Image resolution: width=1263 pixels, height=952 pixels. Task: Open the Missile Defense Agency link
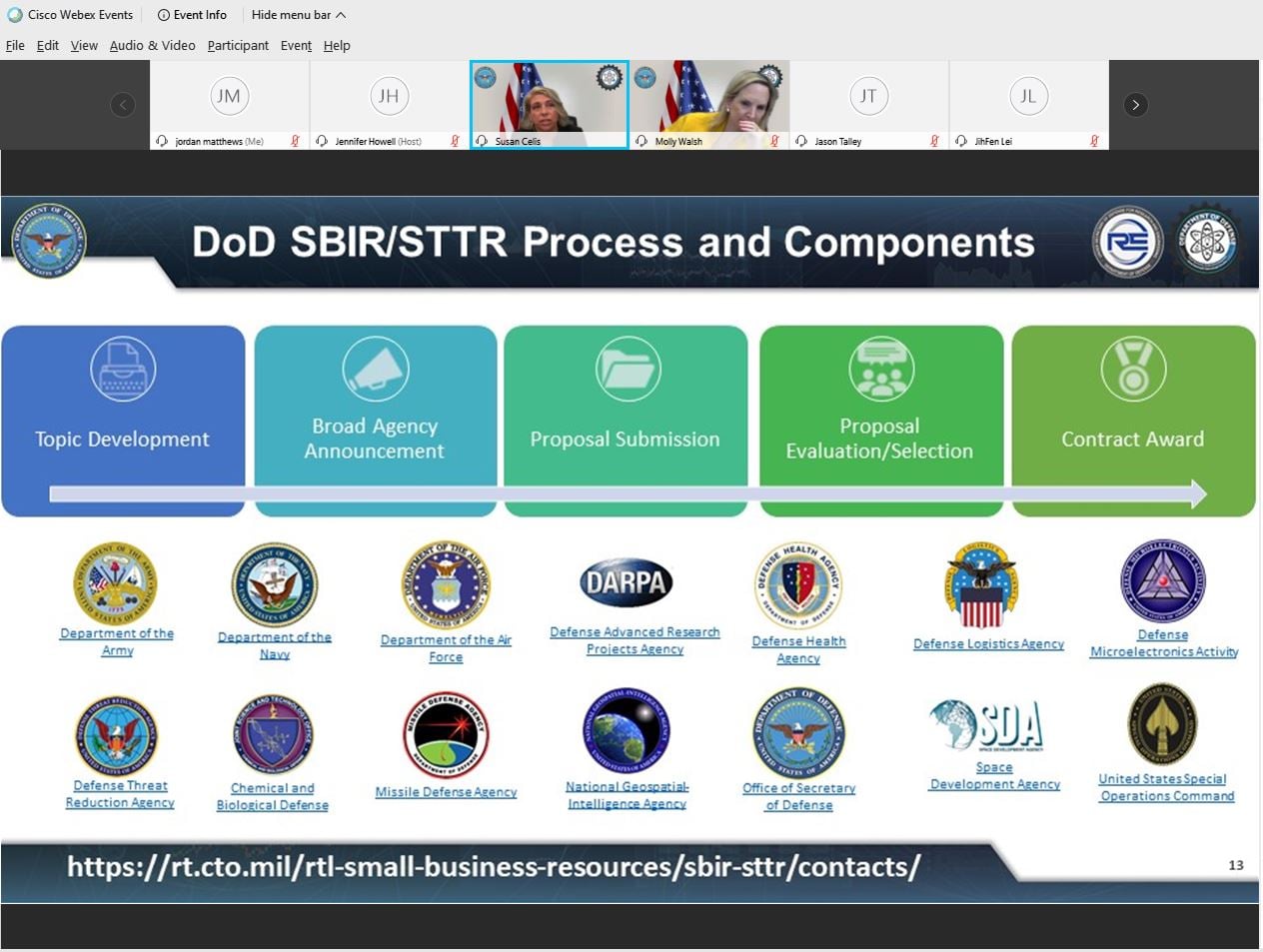click(446, 792)
